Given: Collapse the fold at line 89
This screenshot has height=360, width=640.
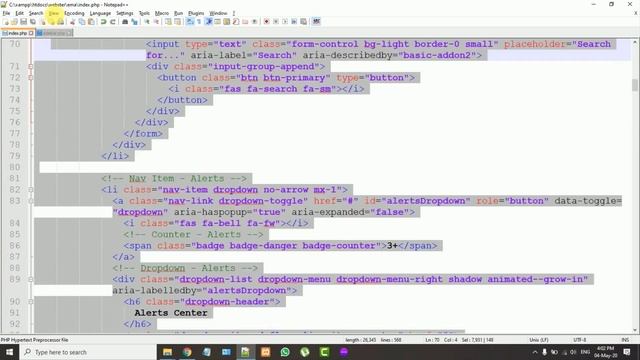Looking at the screenshot, I should 31,280.
